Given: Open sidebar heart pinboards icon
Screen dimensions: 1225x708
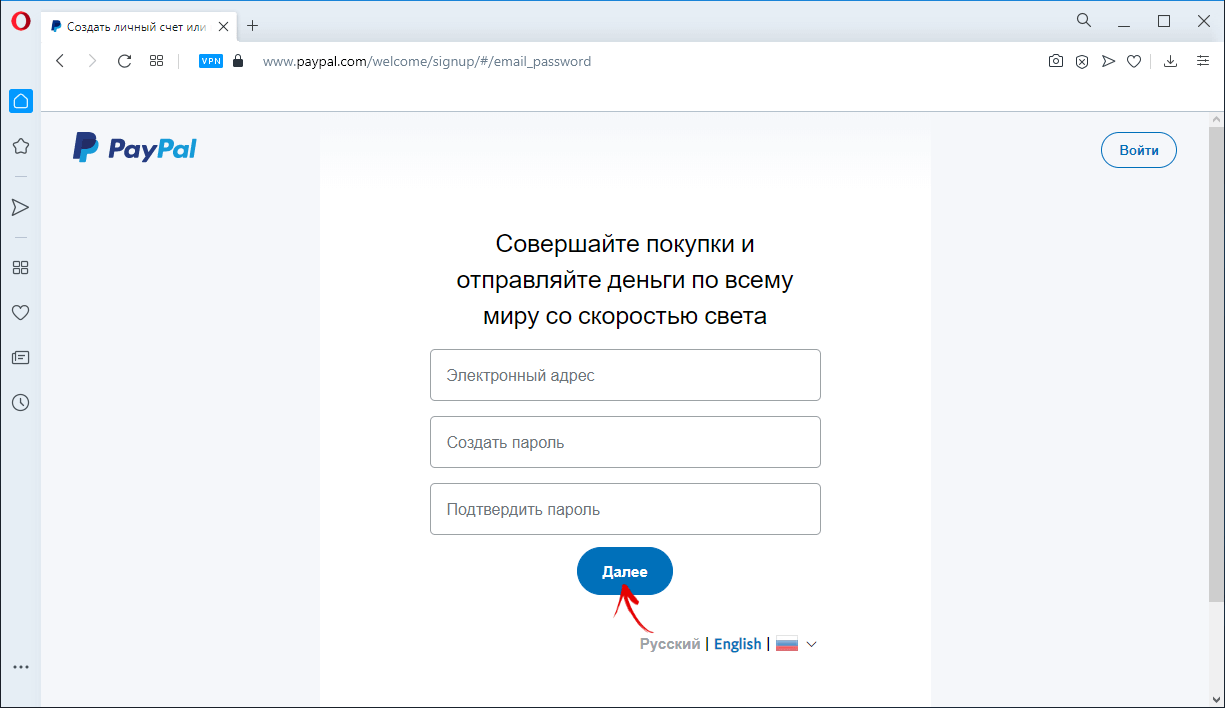Looking at the screenshot, I should 20,313.
